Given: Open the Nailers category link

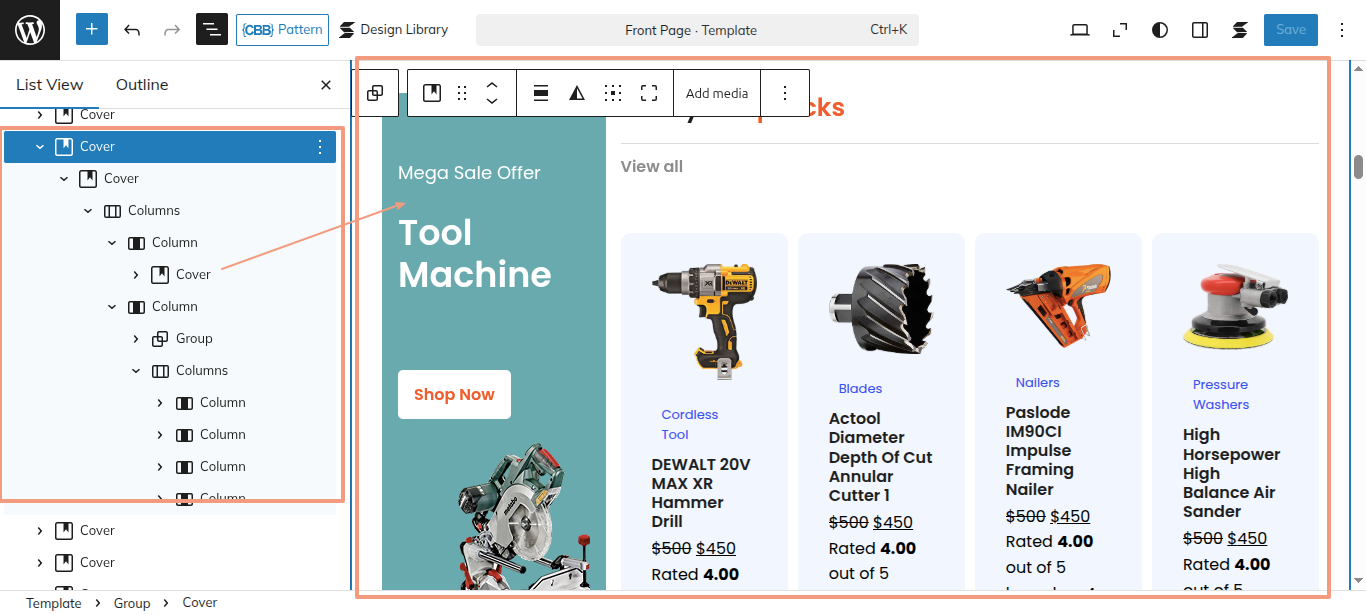Looking at the screenshot, I should point(1037,382).
